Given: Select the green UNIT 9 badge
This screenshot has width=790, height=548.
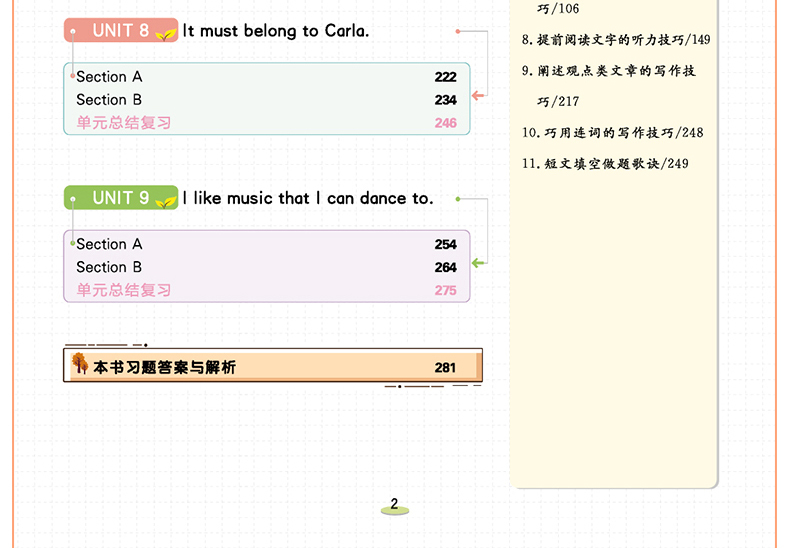Looking at the screenshot, I should point(120,198).
